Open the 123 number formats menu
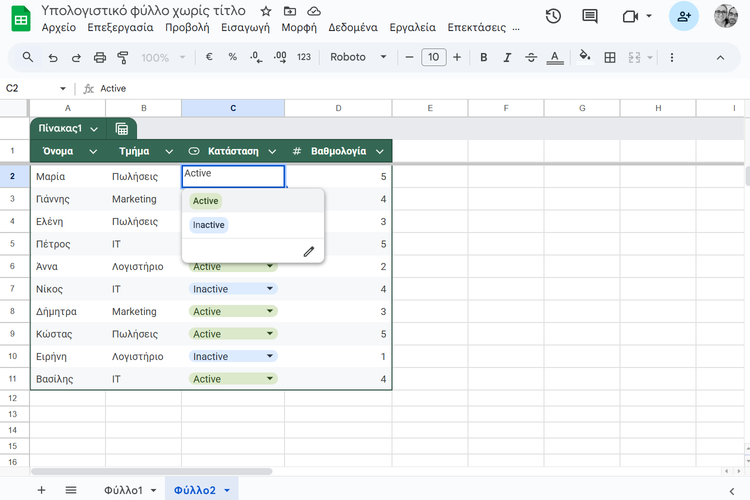The width and height of the screenshot is (750, 500). point(304,57)
